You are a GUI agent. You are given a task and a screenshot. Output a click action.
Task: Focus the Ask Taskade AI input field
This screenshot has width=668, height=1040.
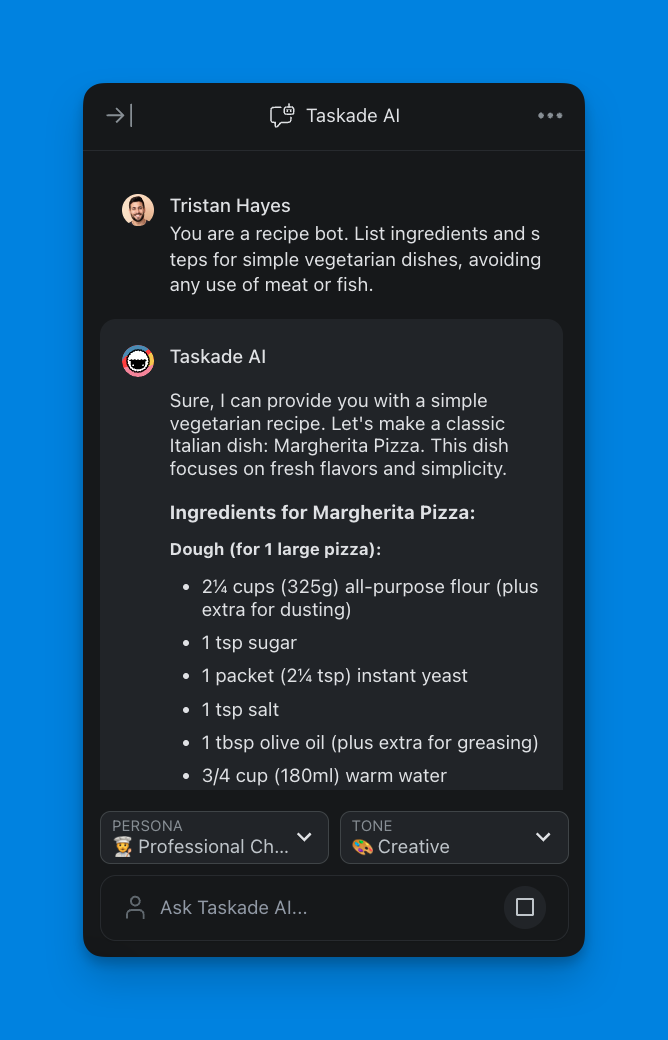coord(320,908)
